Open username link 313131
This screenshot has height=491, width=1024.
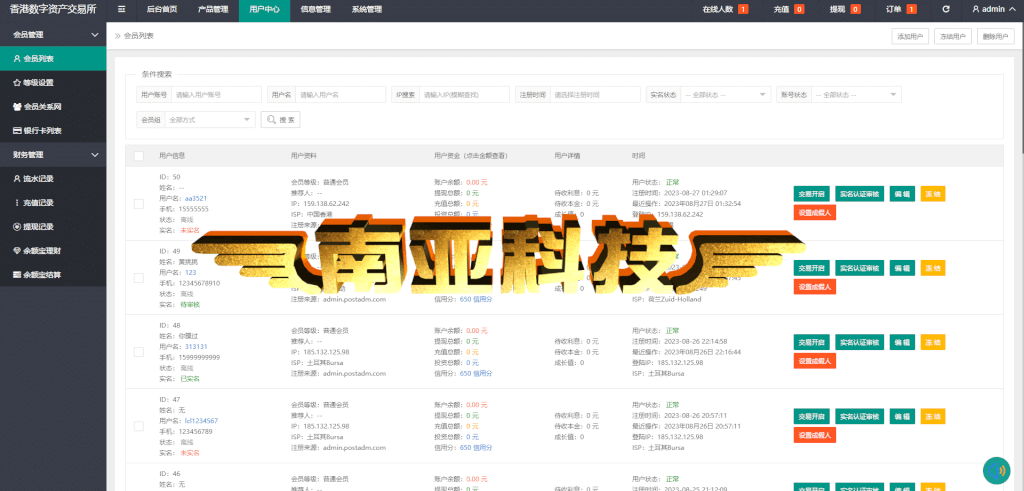[x=196, y=347]
